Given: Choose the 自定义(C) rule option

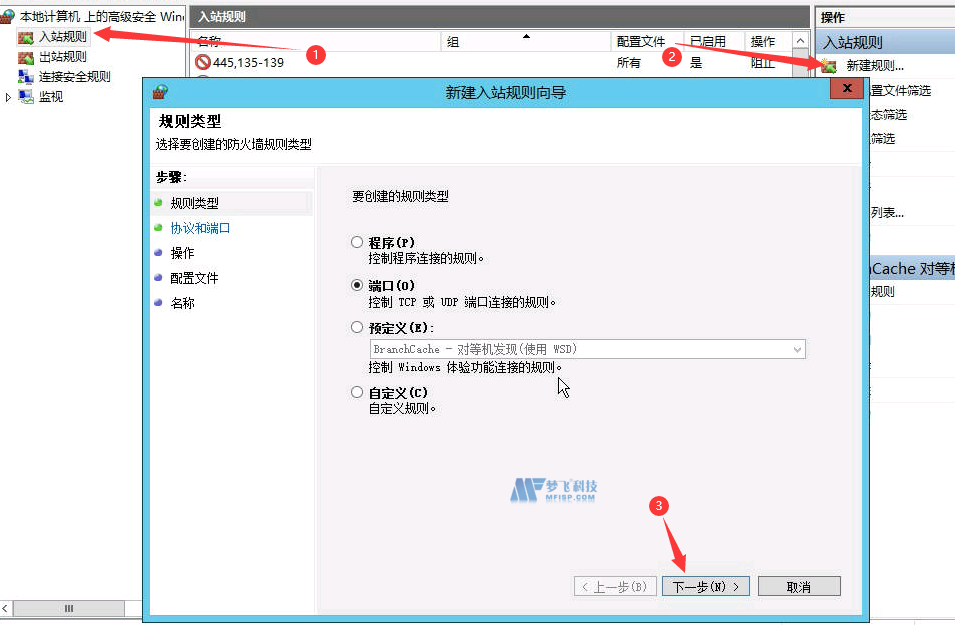Looking at the screenshot, I should tap(357, 392).
